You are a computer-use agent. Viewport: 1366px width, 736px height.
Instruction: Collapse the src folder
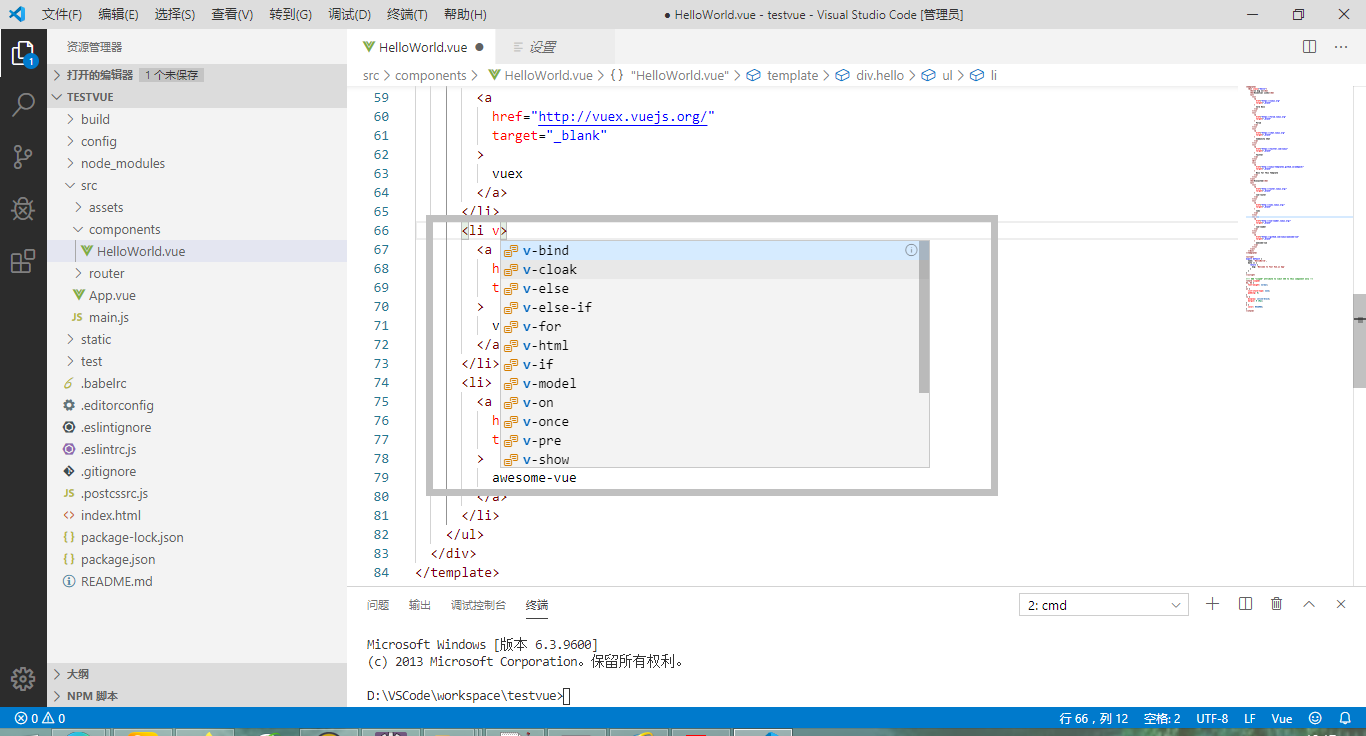click(197, 185)
